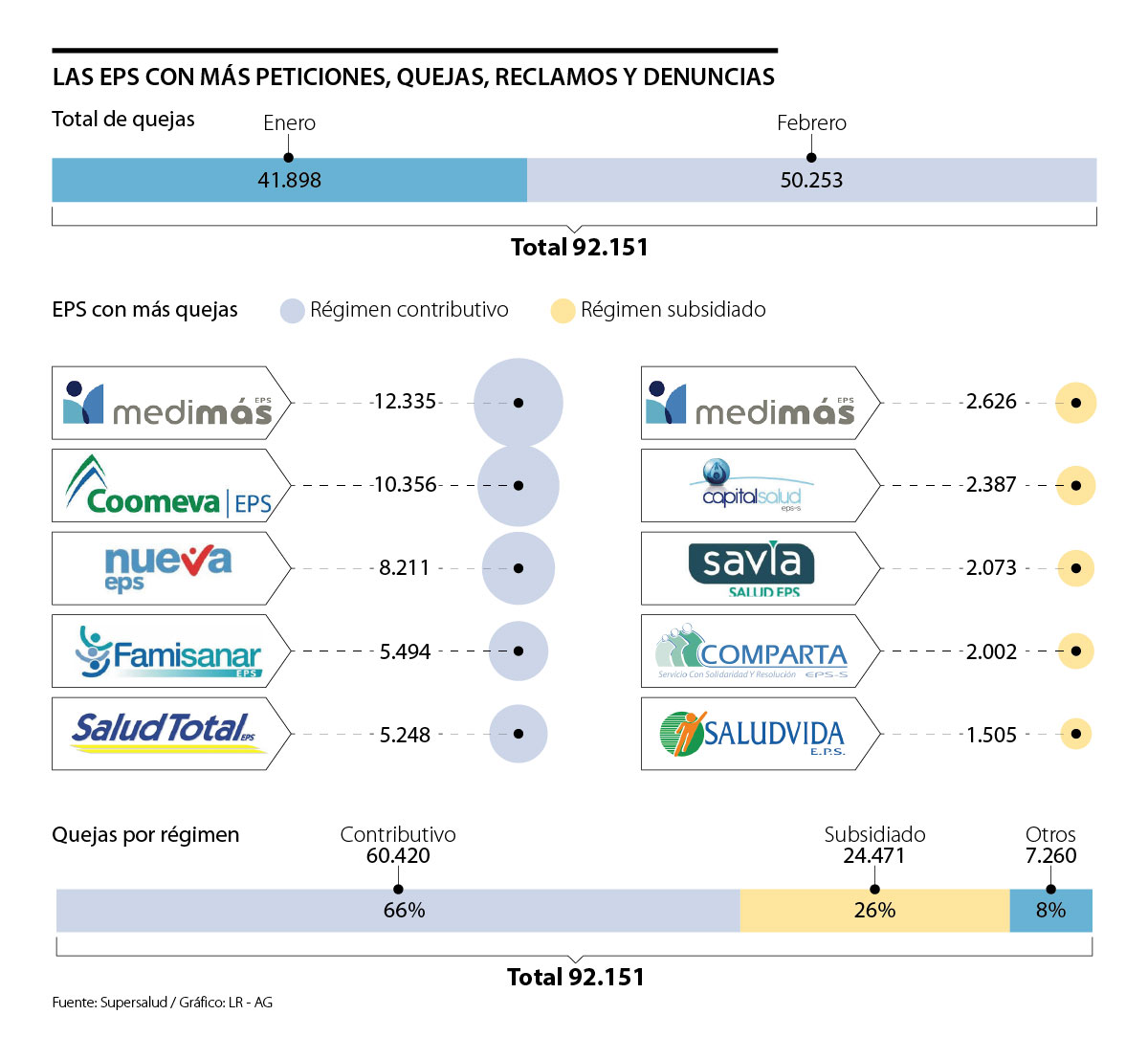The width and height of the screenshot is (1148, 1059).
Task: Click the Régimen contributivo legend circle
Action: 292,311
